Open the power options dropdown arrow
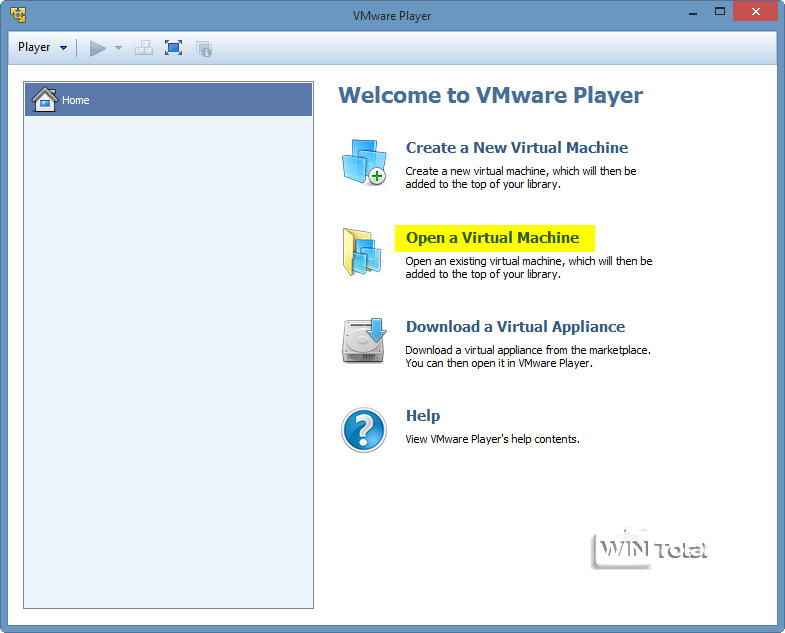This screenshot has height=633, width=785. pos(119,48)
